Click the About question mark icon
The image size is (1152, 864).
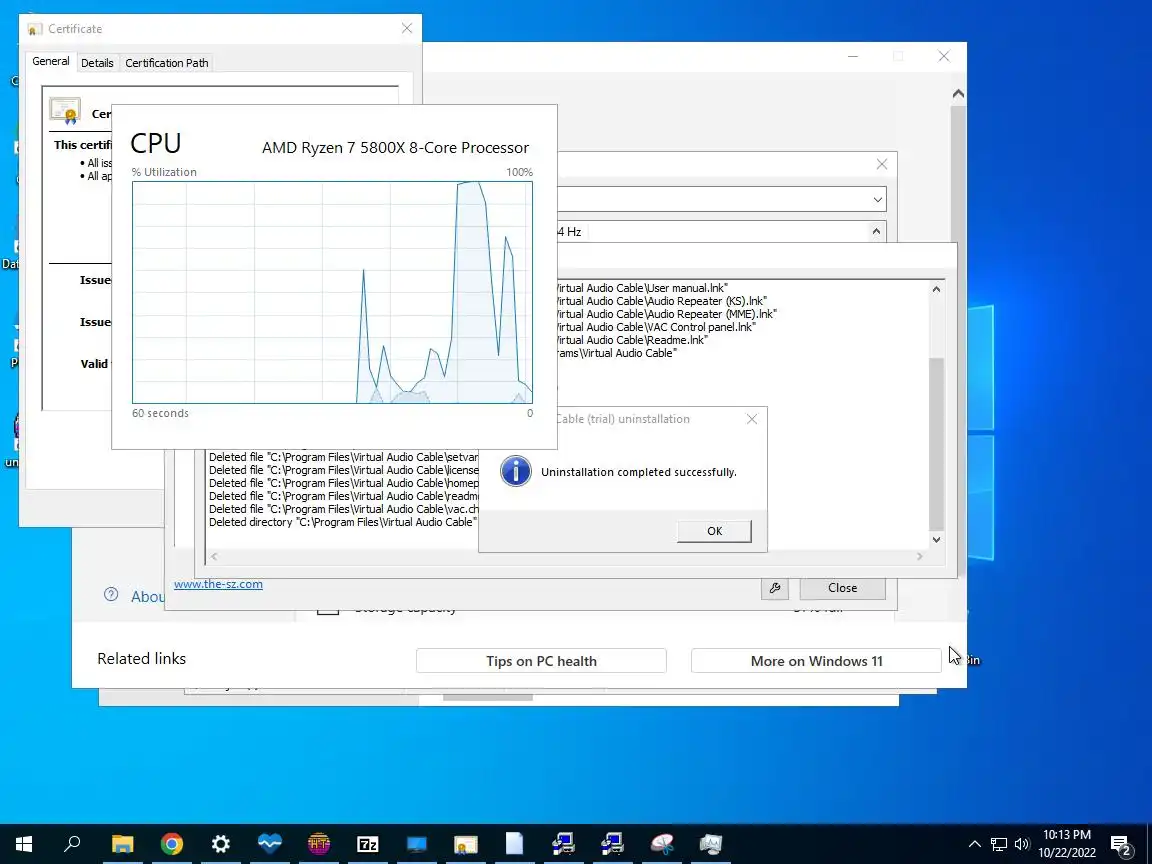click(x=111, y=594)
